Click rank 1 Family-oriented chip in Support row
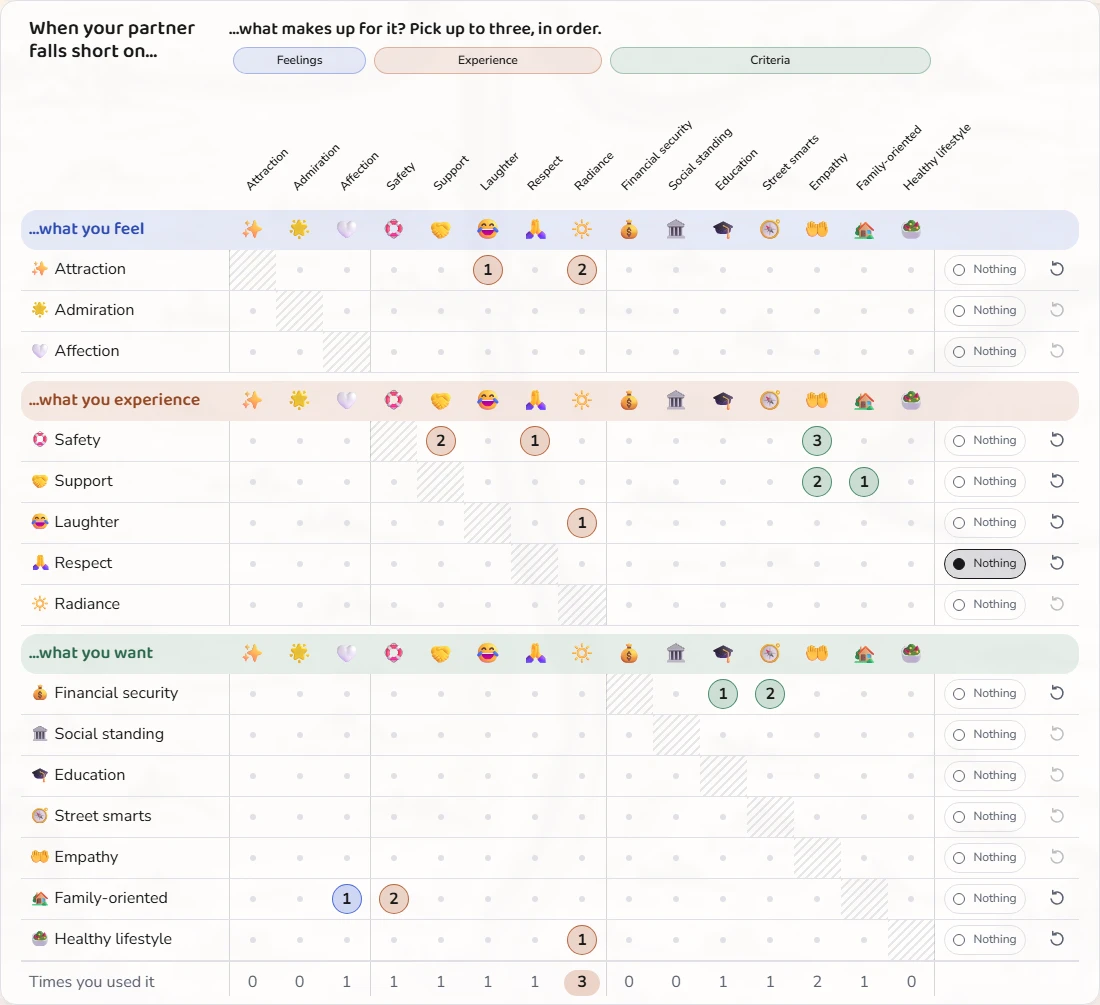 pyautogui.click(x=864, y=482)
